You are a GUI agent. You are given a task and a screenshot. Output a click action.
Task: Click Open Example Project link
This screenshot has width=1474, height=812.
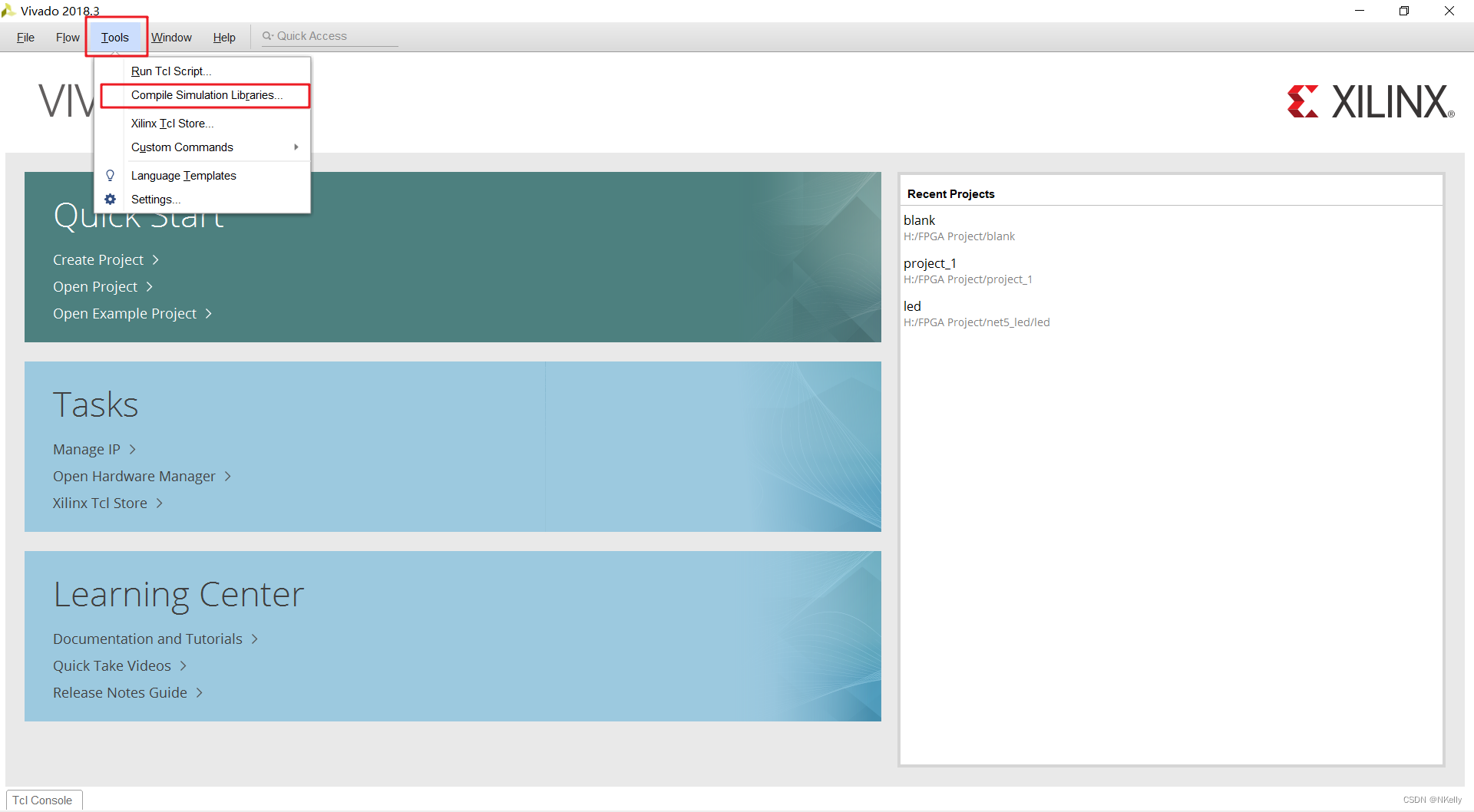[125, 314]
